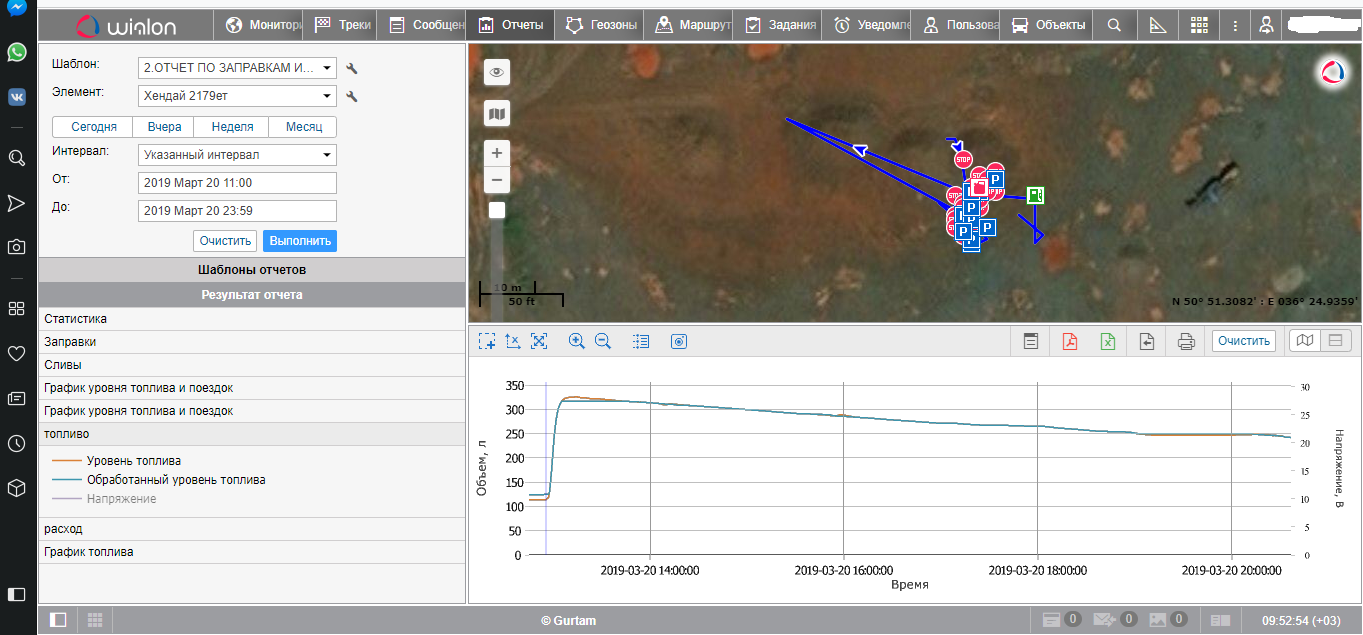Open WhatsApp in the browser sidebar

pos(17,52)
